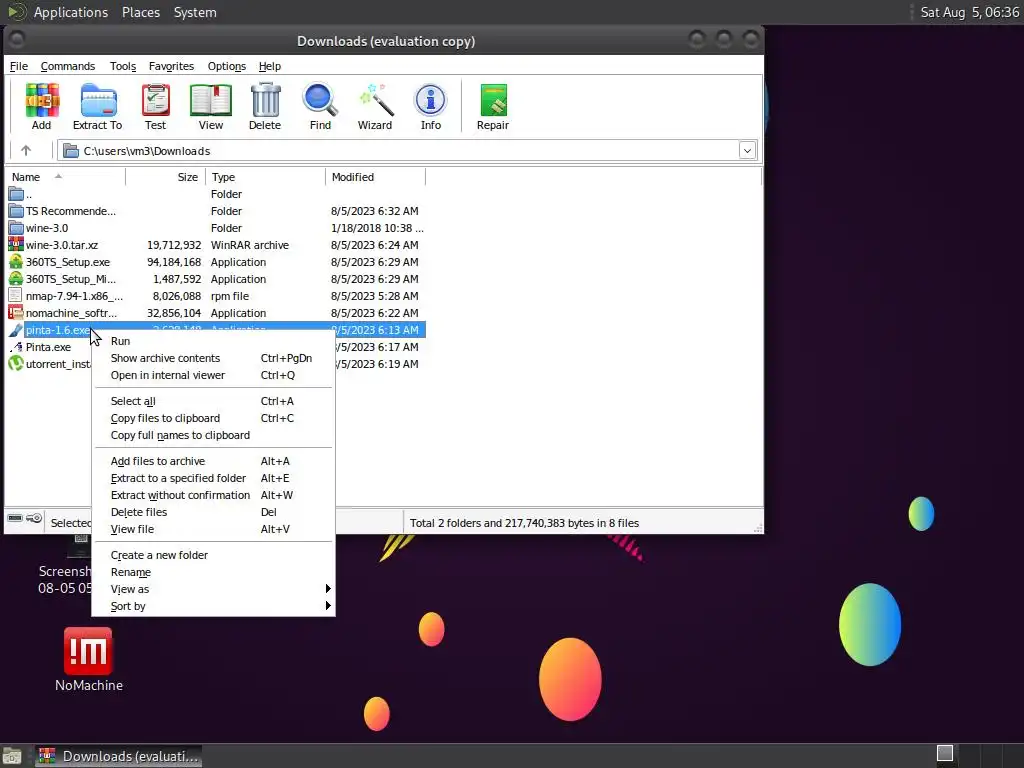1024x768 pixels.
Task: Choose View file menu entry
Action: pos(214,529)
